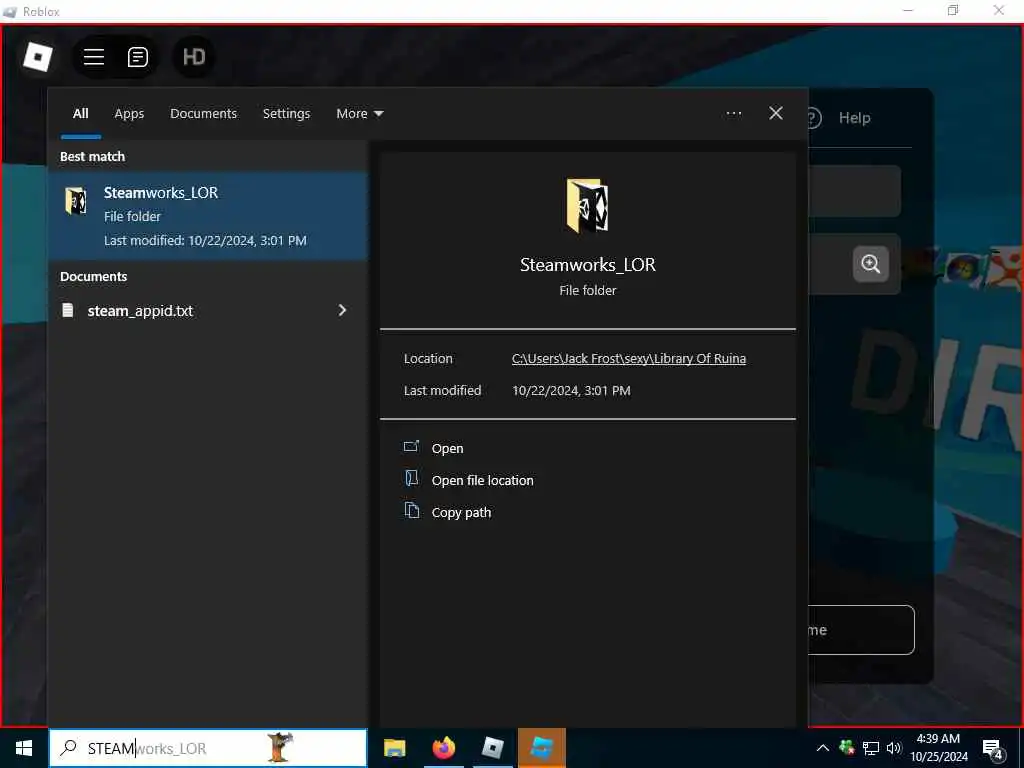Click Copy path action
1024x768 pixels.
[461, 513]
